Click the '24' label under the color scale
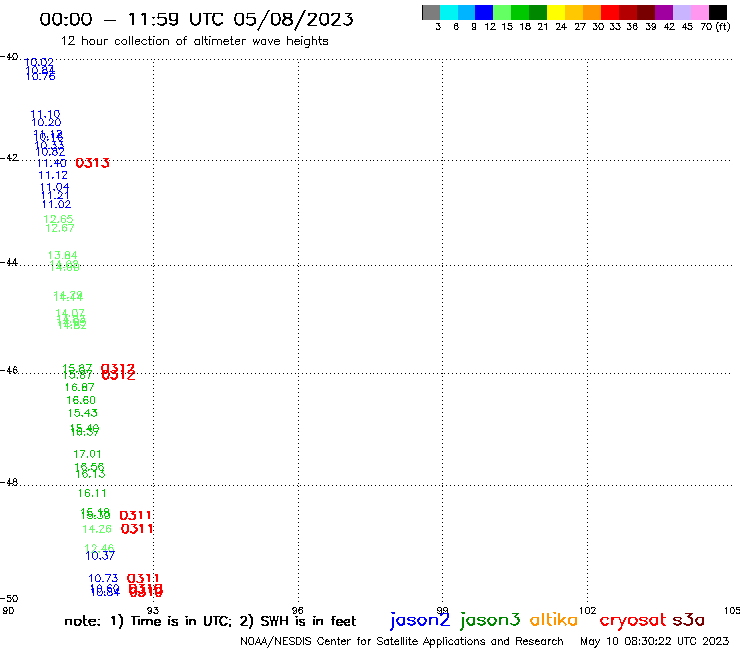This screenshot has width=740, height=650. click(x=561, y=27)
